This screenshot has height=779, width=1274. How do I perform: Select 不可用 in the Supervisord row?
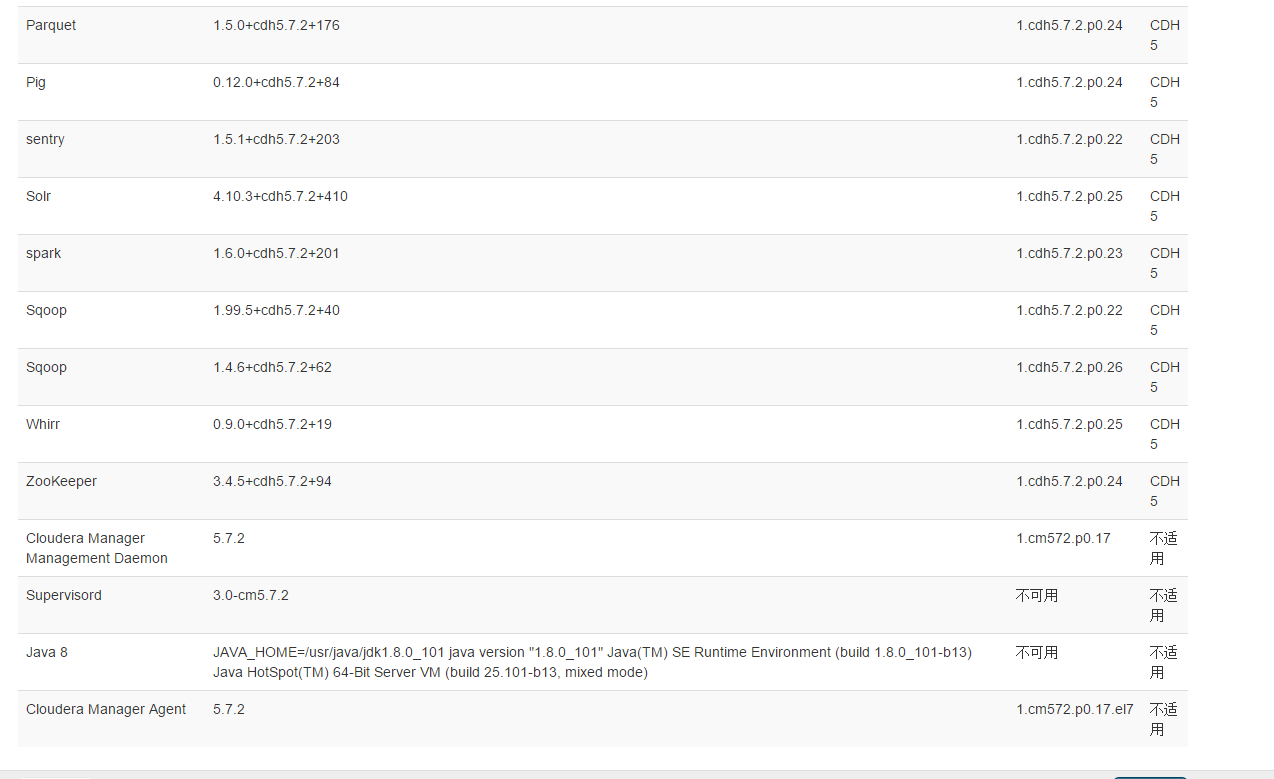click(x=1037, y=595)
